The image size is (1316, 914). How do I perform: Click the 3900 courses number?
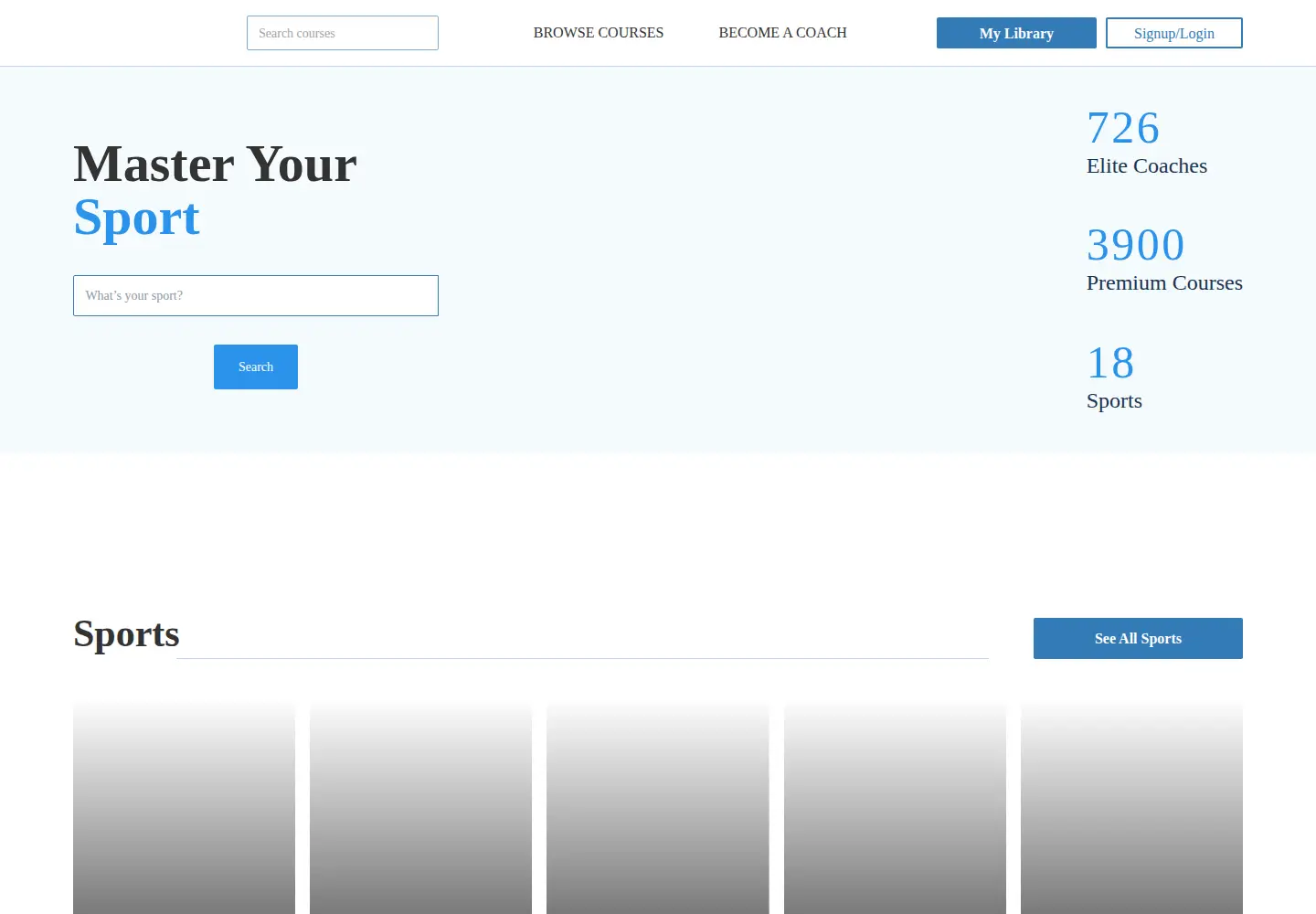tap(1135, 245)
